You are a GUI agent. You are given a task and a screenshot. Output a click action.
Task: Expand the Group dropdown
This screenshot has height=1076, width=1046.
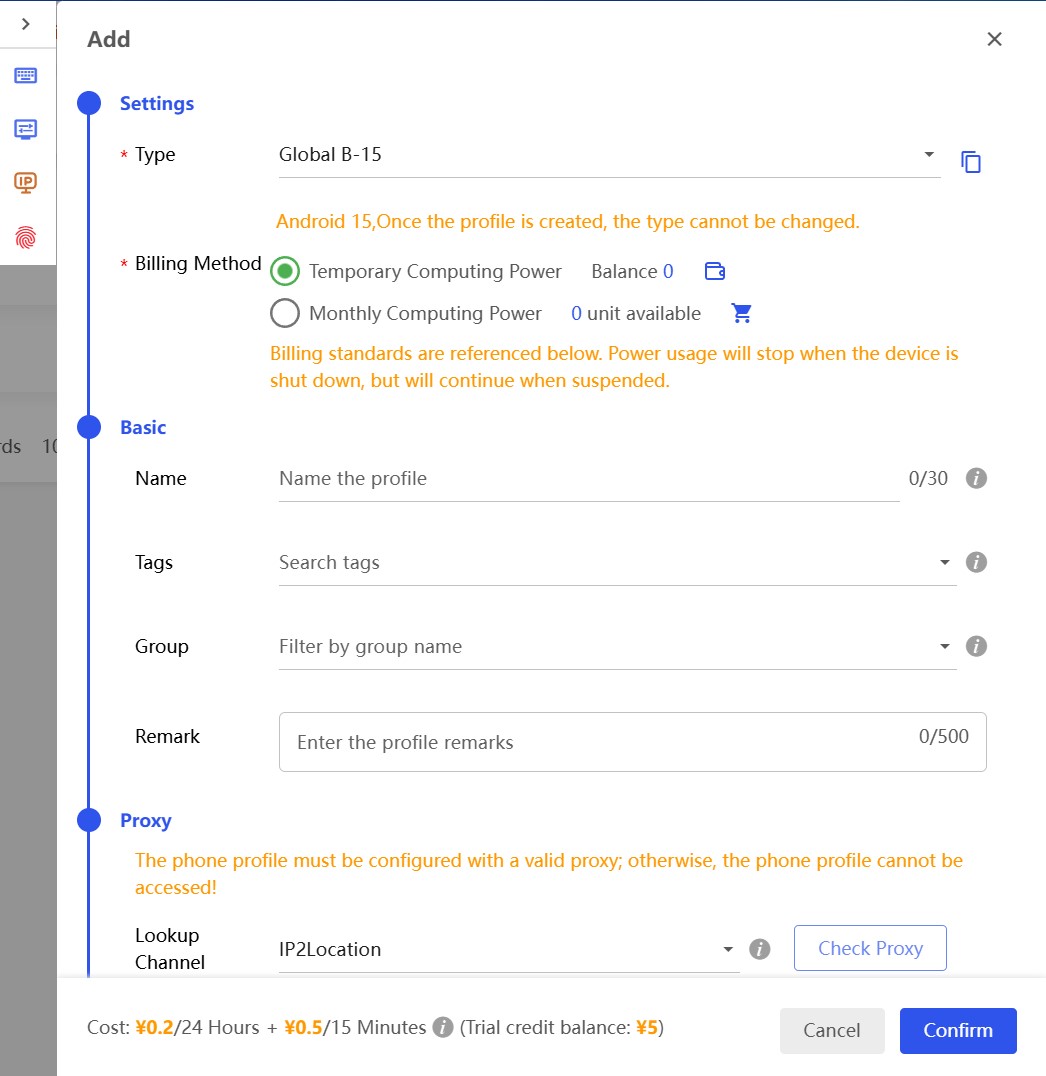[x=944, y=646]
